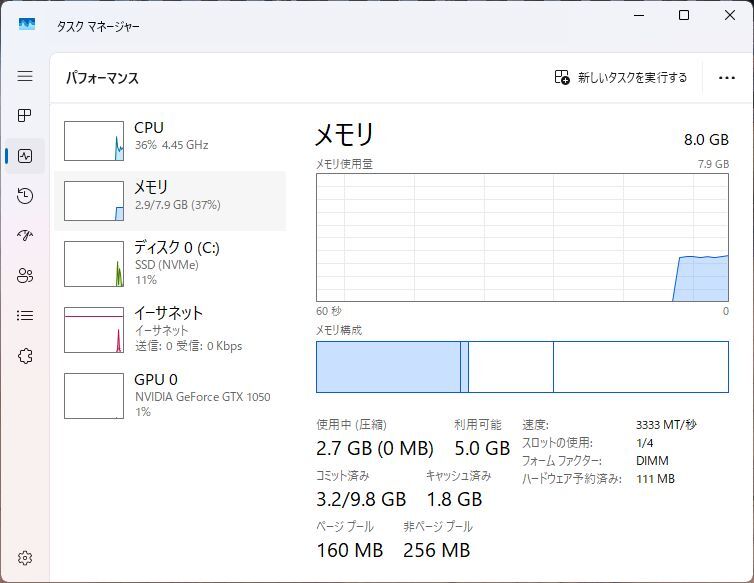Viewport: 754px width, 583px height.
Task: Select the ディスク 0 (C:) entry
Action: [x=170, y=263]
